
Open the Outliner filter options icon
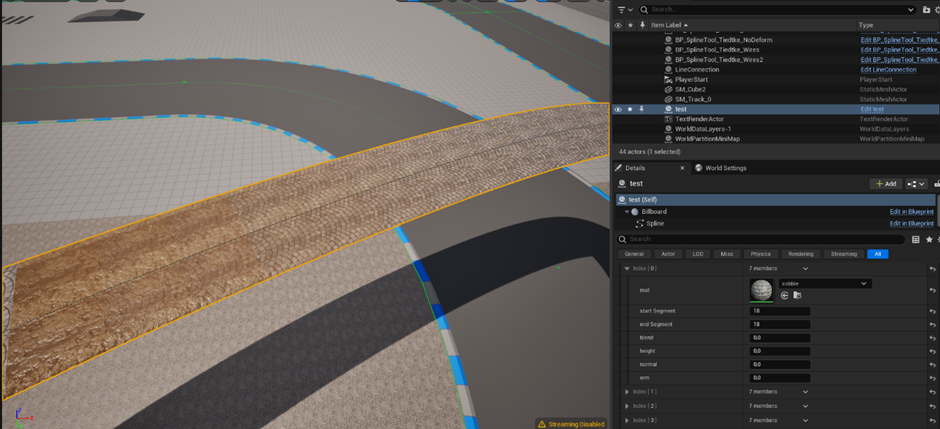point(623,10)
